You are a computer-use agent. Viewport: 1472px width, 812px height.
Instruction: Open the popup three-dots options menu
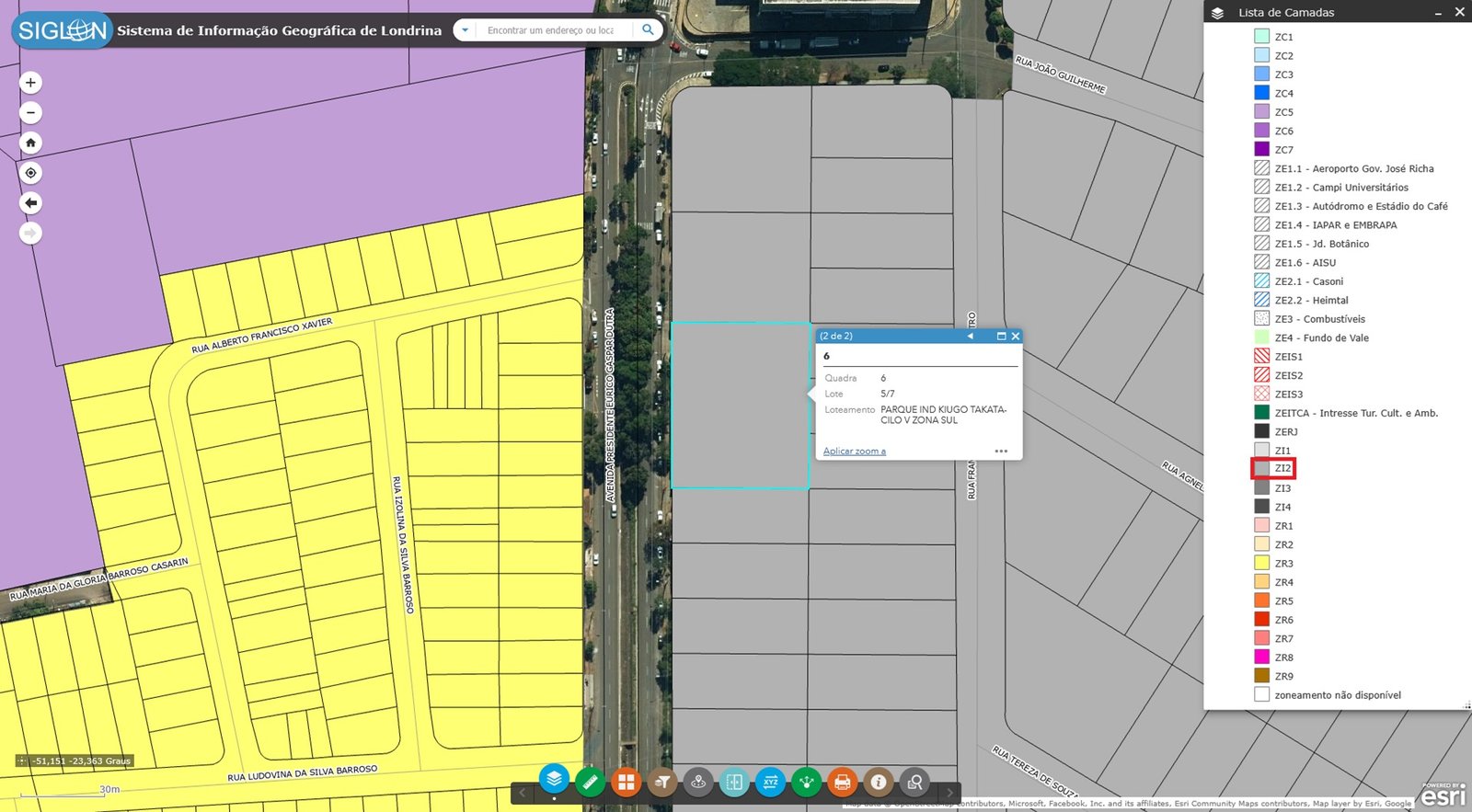pyautogui.click(x=1001, y=451)
